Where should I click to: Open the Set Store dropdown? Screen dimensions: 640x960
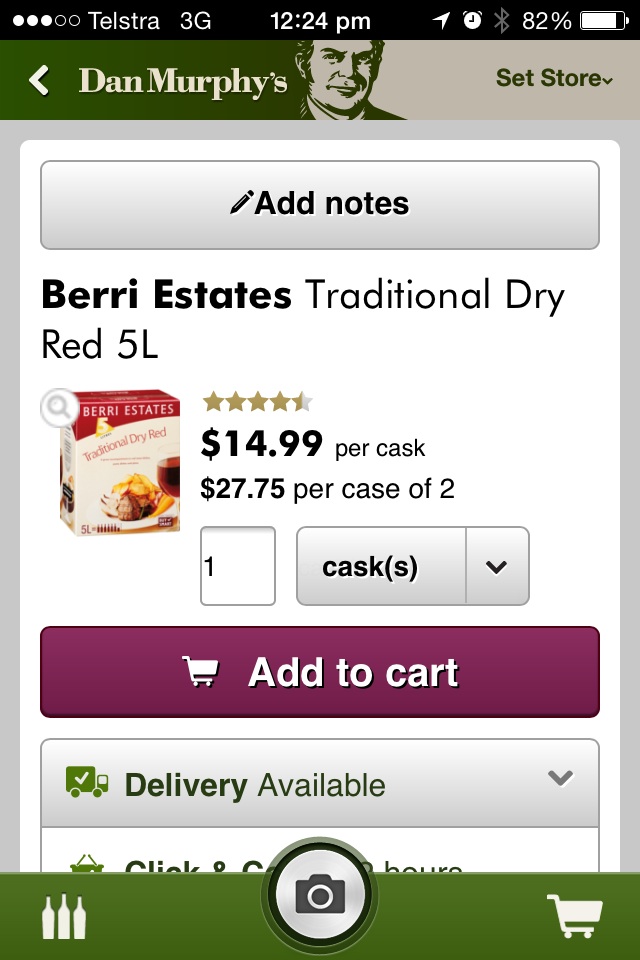554,78
